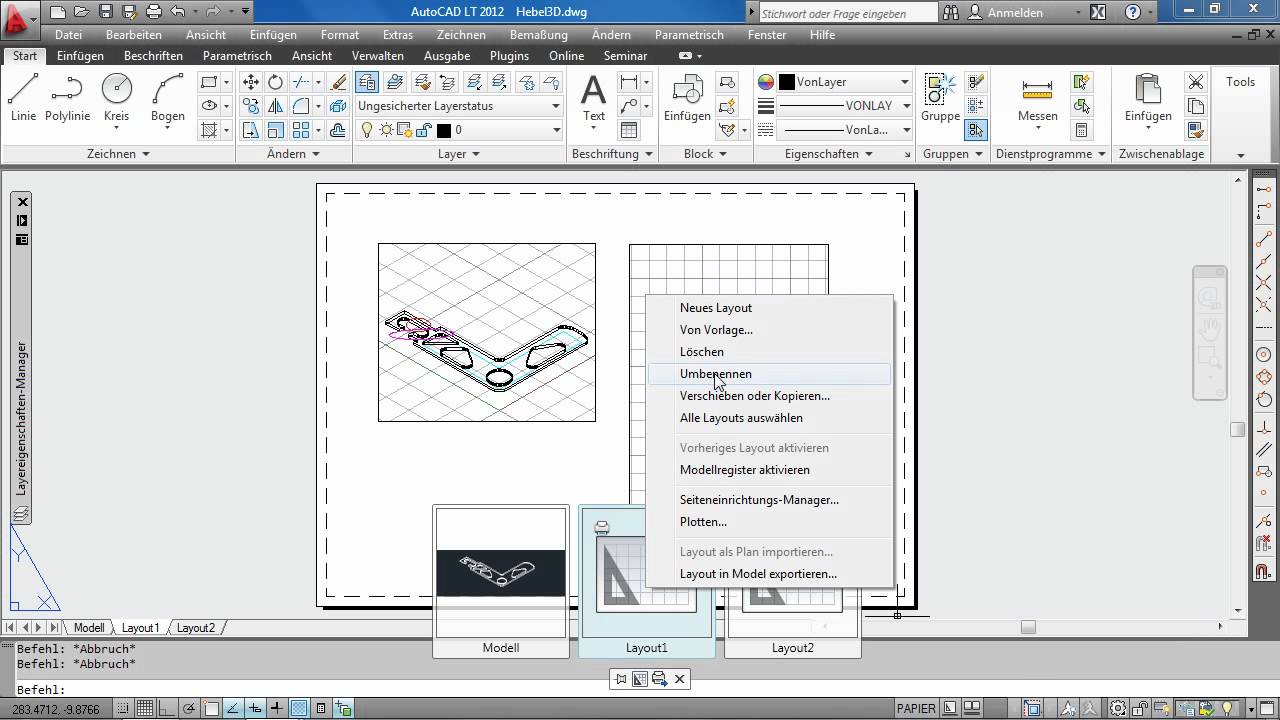Screen dimensions: 1280x720
Task: Open the VonLa... linetype dropdown
Action: coord(845,130)
